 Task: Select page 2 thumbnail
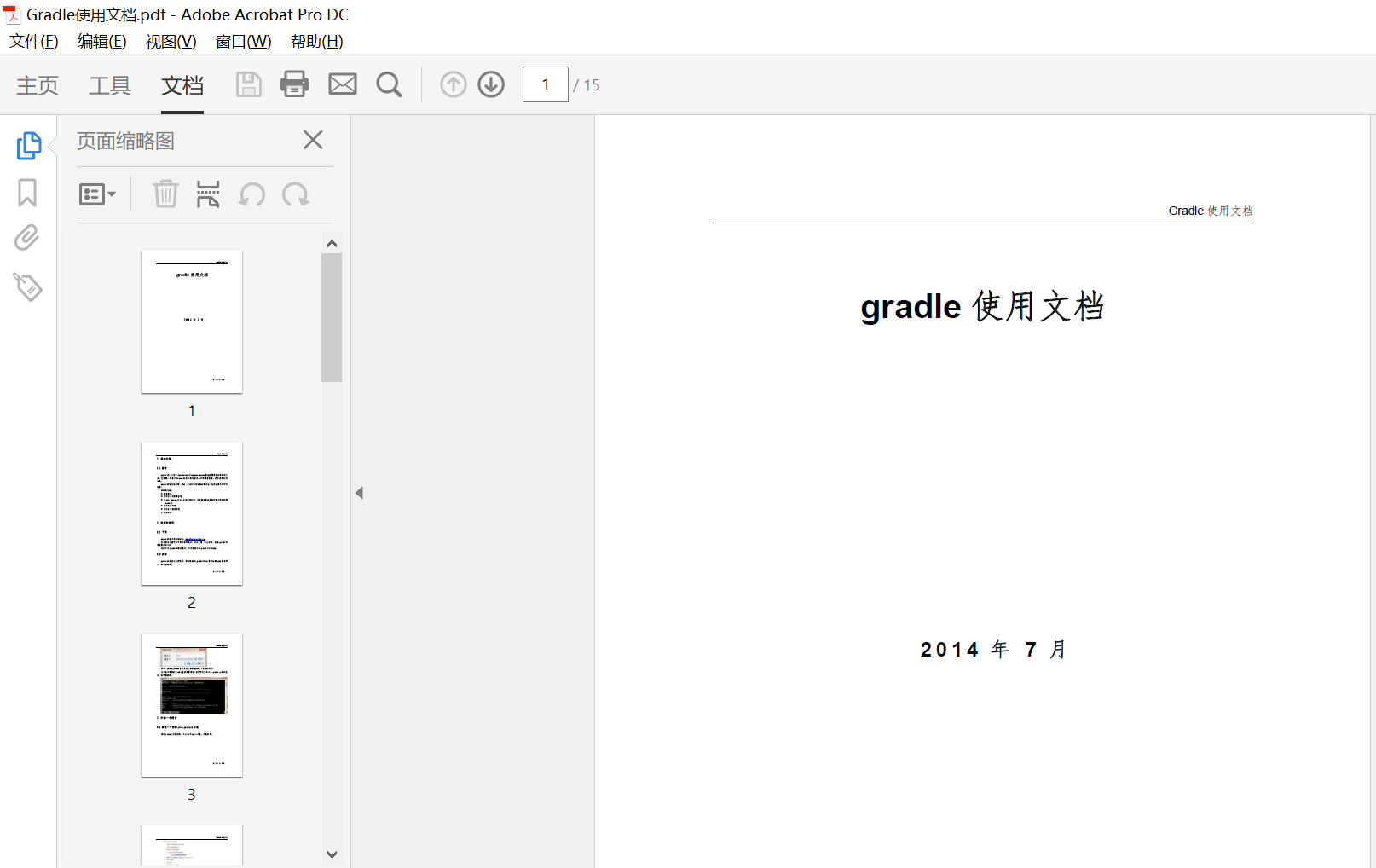point(192,513)
